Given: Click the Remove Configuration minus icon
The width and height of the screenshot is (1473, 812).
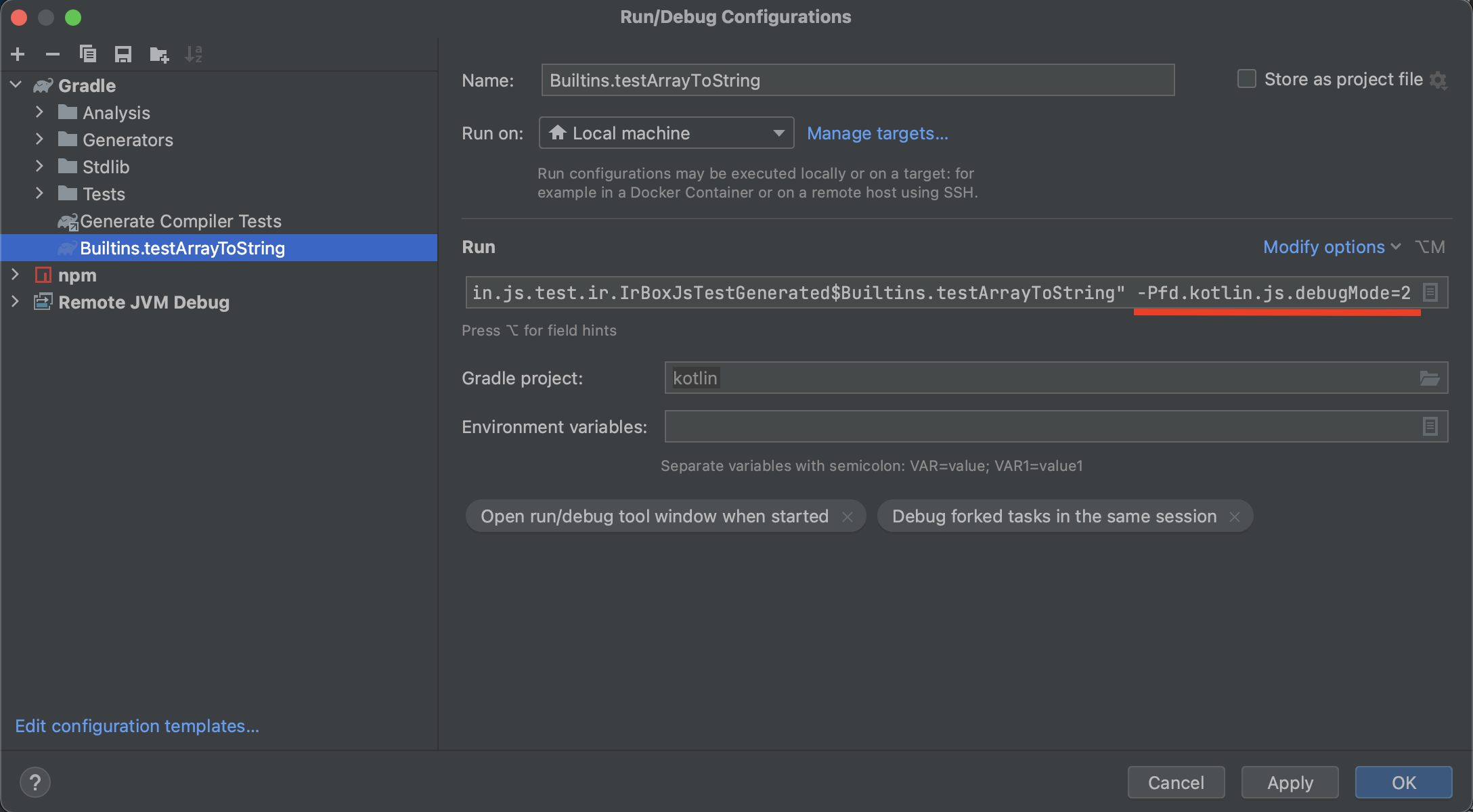Looking at the screenshot, I should tap(53, 54).
